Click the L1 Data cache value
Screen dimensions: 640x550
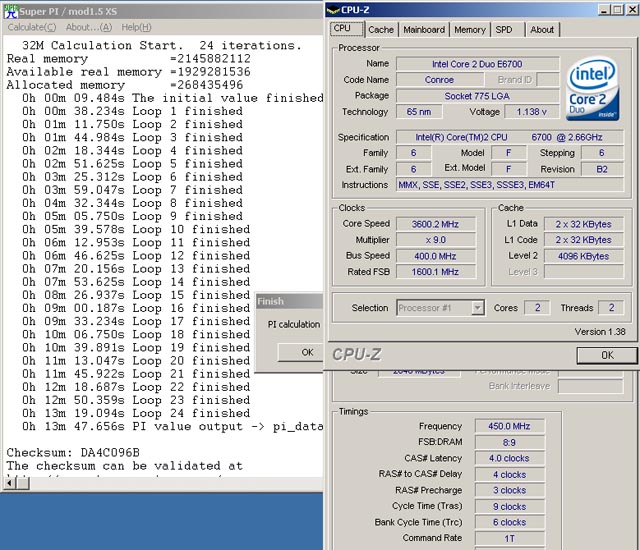click(583, 224)
